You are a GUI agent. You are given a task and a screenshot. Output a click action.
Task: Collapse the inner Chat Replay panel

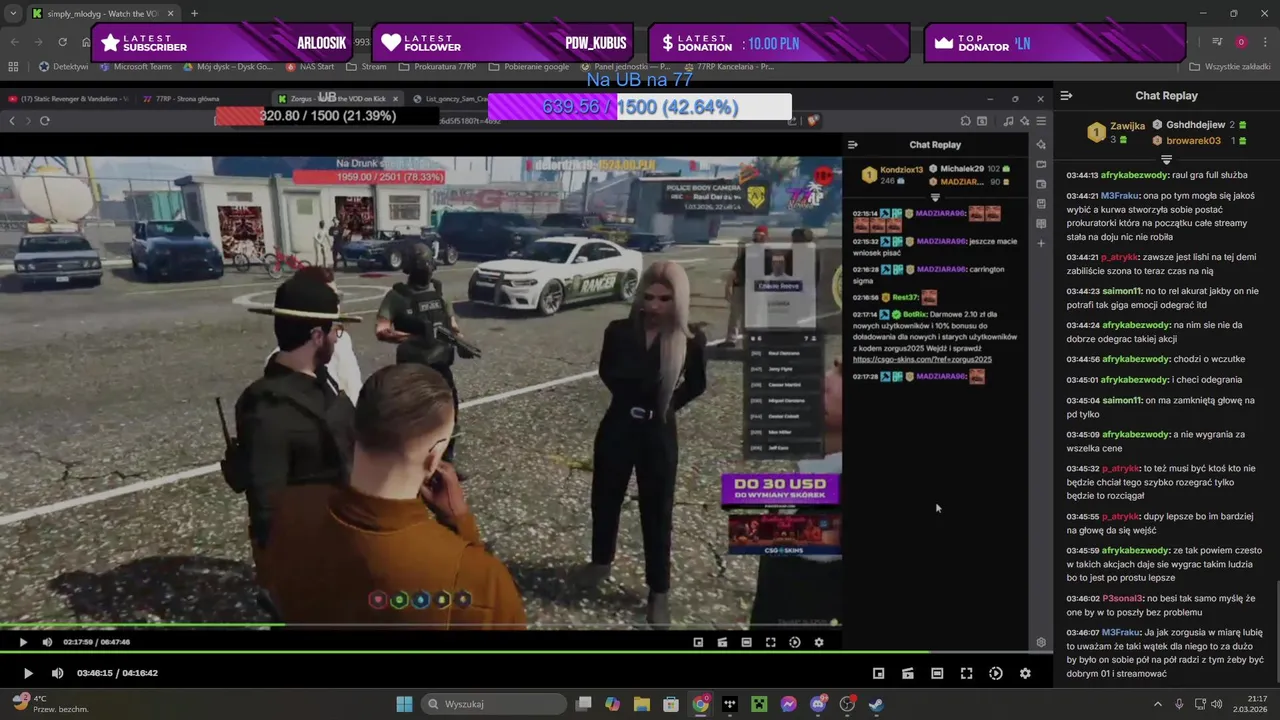pos(853,145)
